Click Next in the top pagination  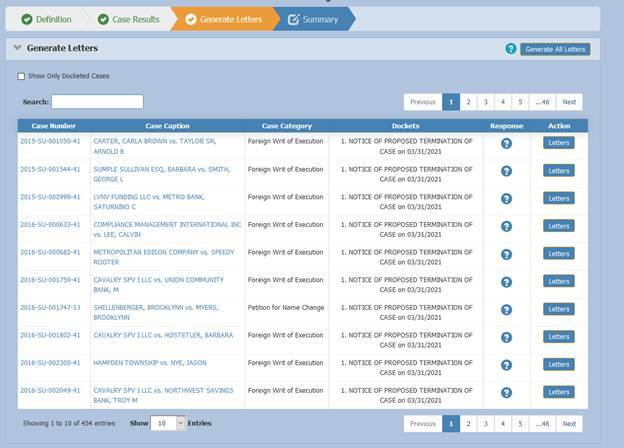pyautogui.click(x=569, y=102)
